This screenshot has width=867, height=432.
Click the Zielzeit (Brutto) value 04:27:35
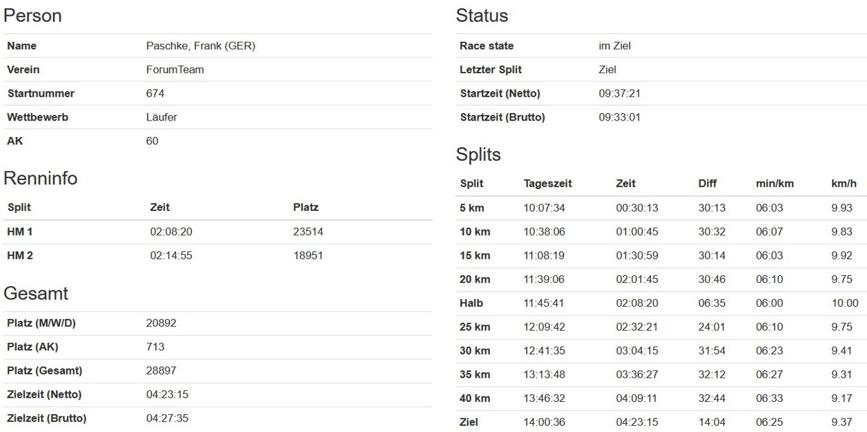pyautogui.click(x=167, y=418)
